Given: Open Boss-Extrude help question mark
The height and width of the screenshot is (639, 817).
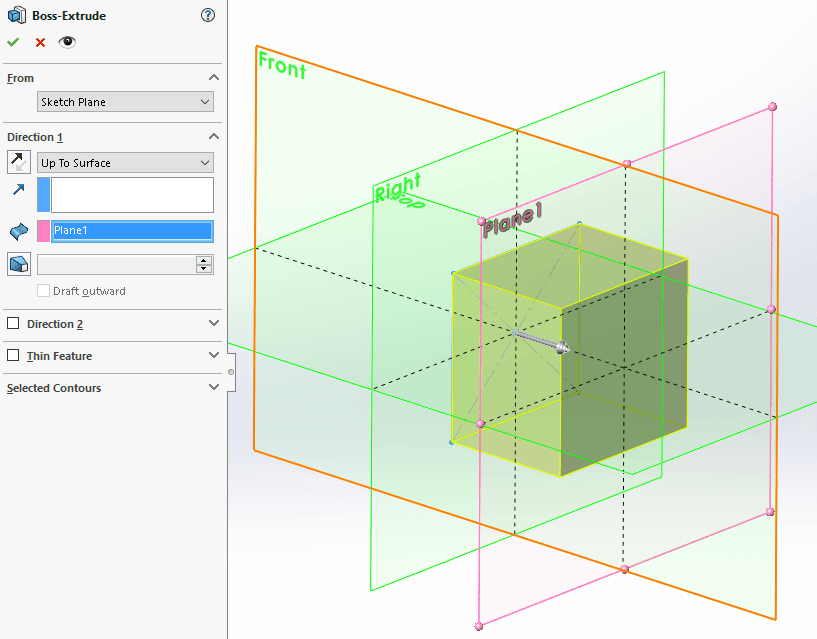Looking at the screenshot, I should 207,15.
